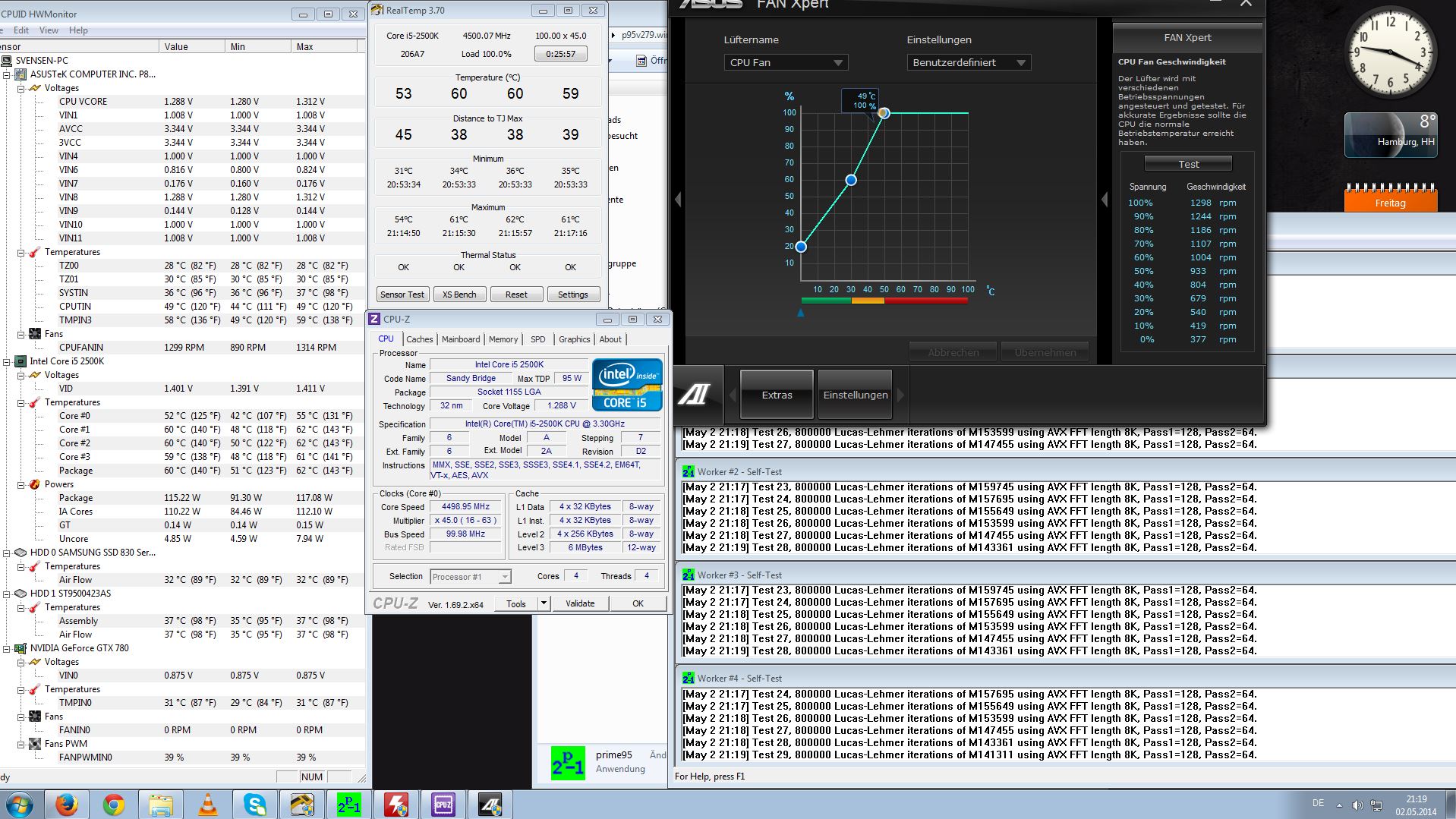This screenshot has height=819, width=1456.
Task: Click the Intel Core i5 2500K chip icon
Action: (x=20, y=361)
